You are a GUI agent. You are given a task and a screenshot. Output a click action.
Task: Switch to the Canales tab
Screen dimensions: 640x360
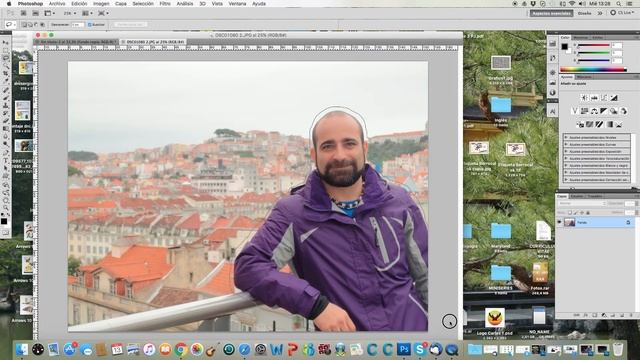tap(577, 196)
